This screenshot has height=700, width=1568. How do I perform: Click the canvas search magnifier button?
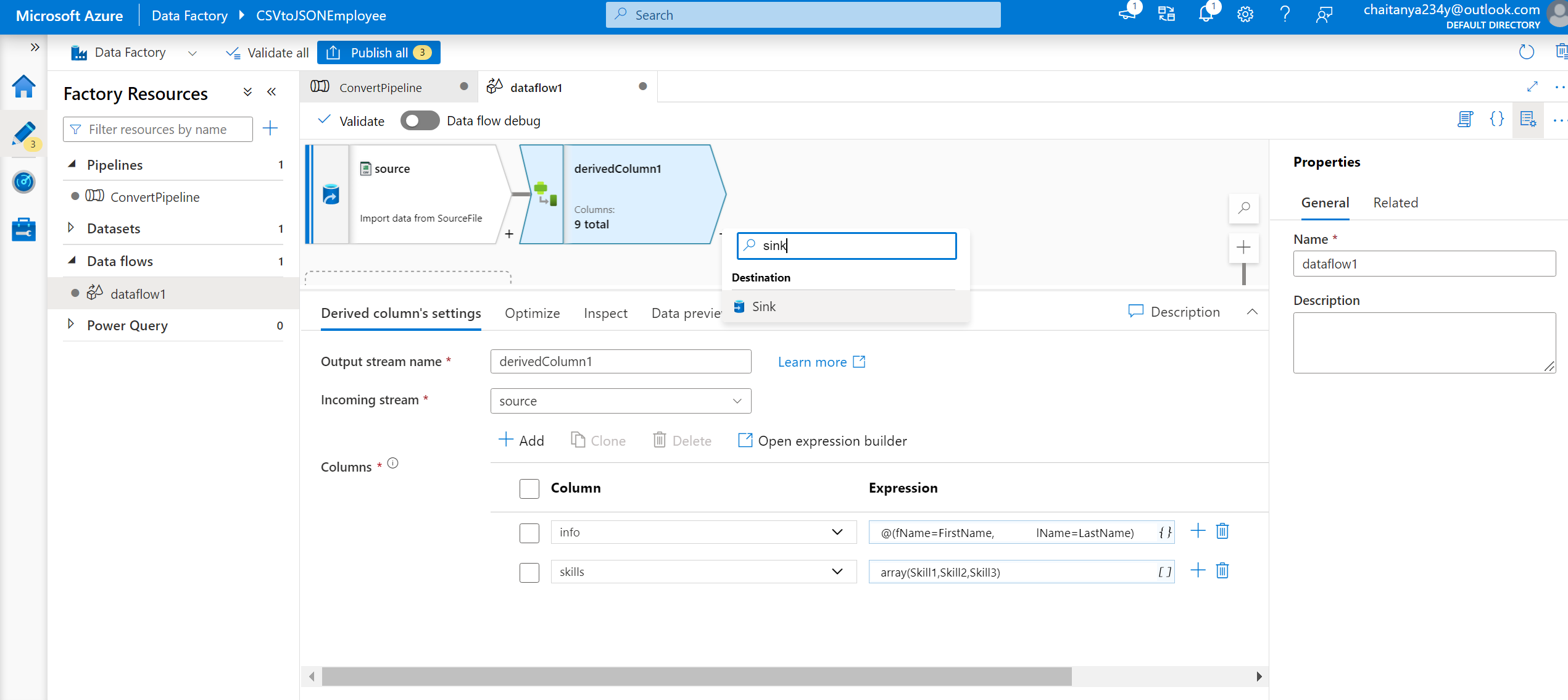coord(1243,209)
